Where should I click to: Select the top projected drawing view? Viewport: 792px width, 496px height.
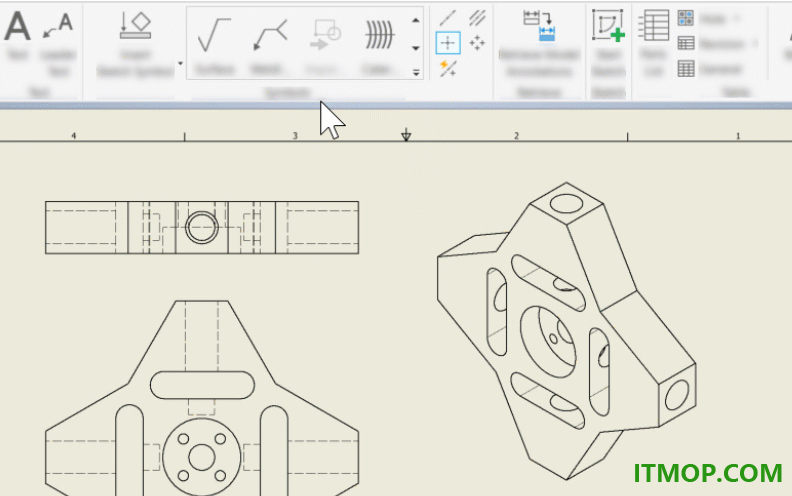point(202,227)
